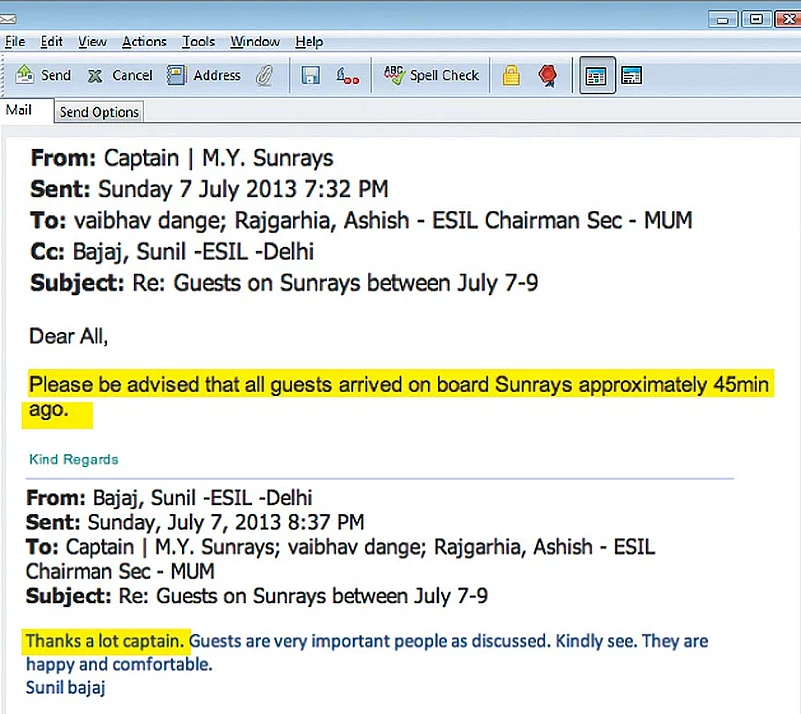The height and width of the screenshot is (714, 801).
Task: Click highlighted 'Thanks a lot captain.' text
Action: coord(105,641)
